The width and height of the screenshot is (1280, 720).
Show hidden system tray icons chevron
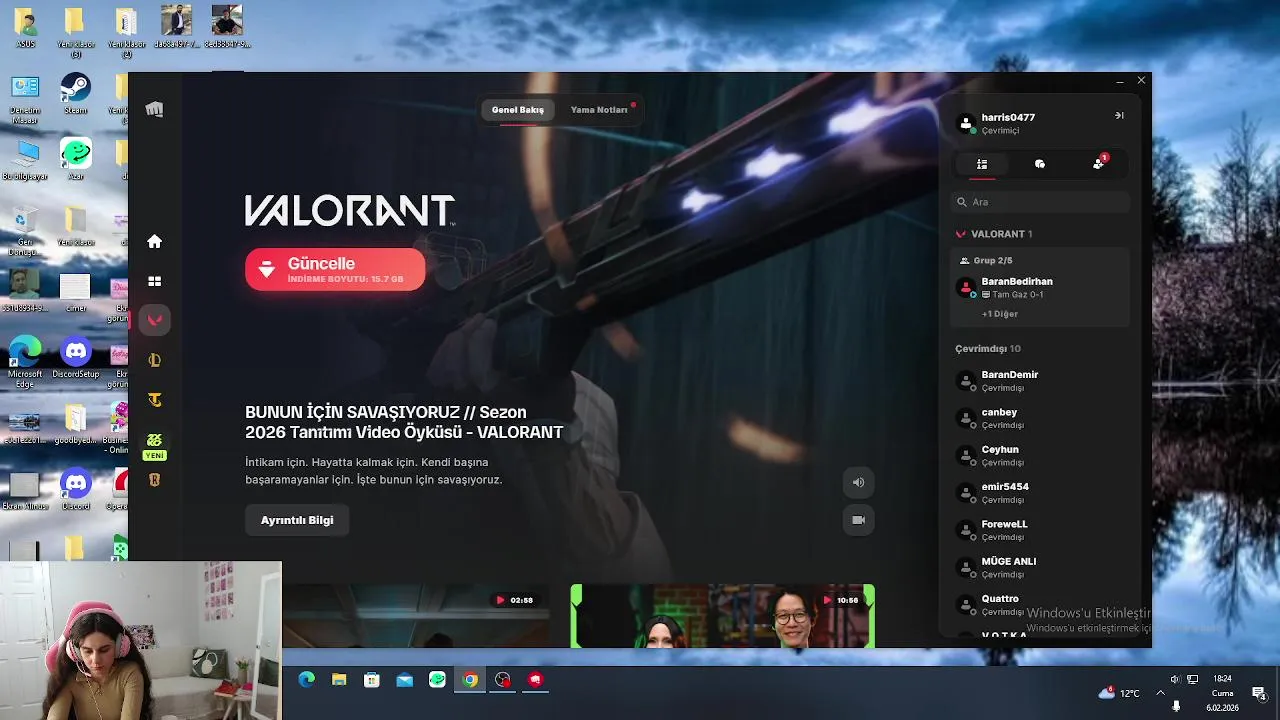click(1160, 692)
